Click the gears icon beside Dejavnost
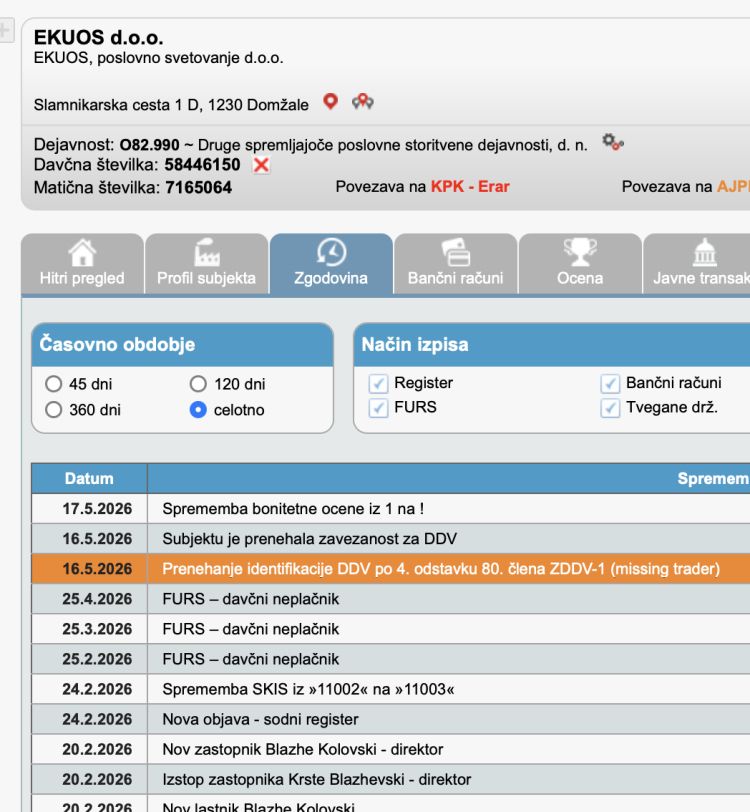The width and height of the screenshot is (750, 812). (613, 142)
